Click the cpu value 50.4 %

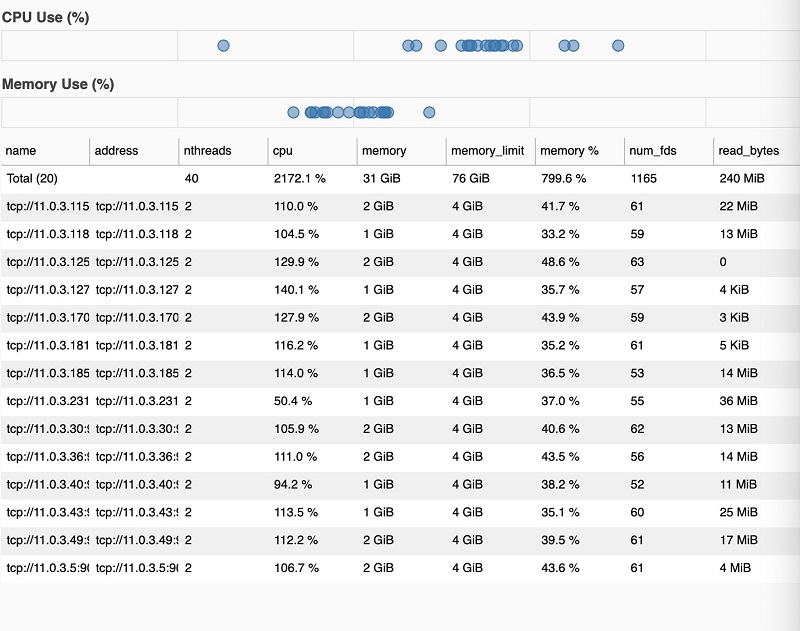(x=293, y=401)
